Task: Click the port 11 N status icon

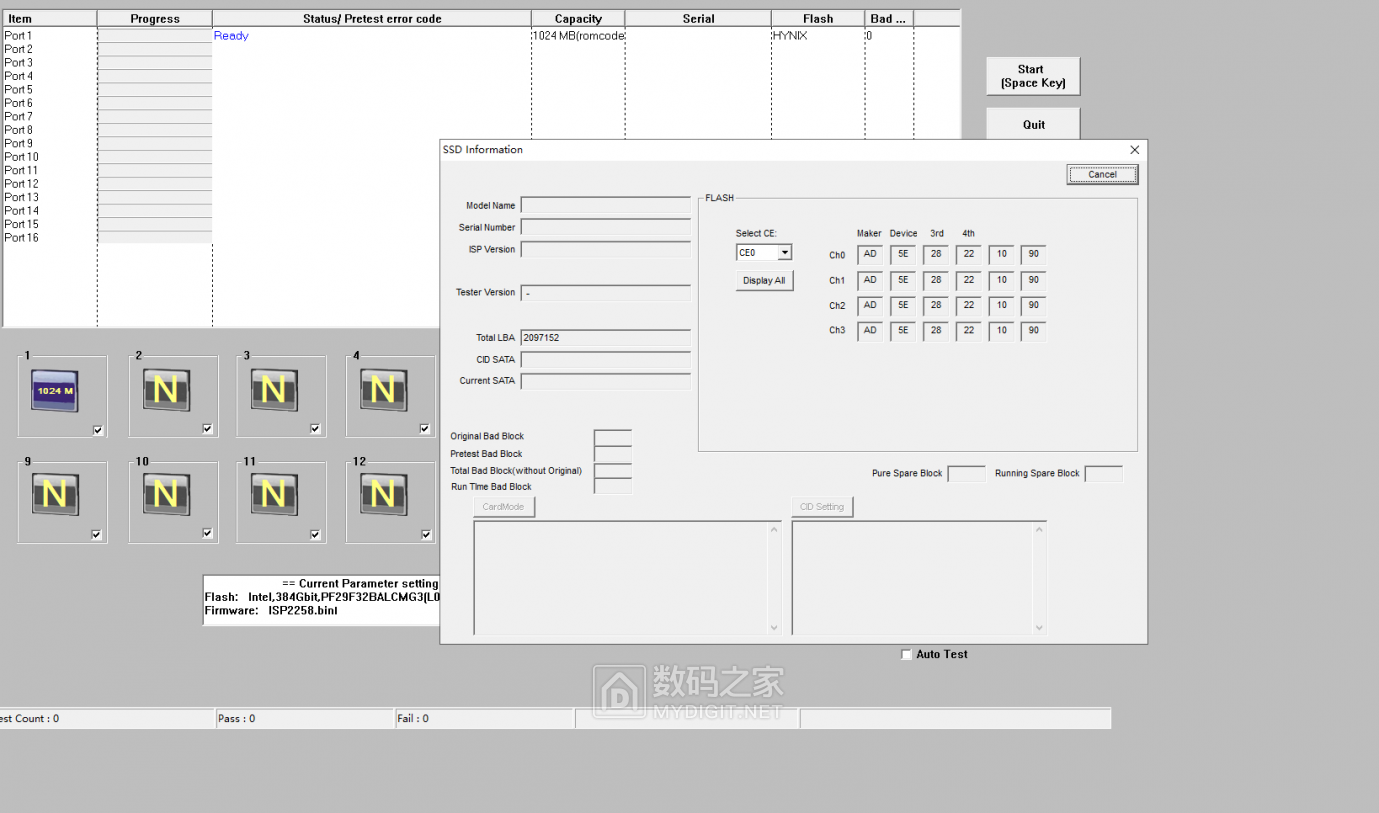Action: pos(273,495)
